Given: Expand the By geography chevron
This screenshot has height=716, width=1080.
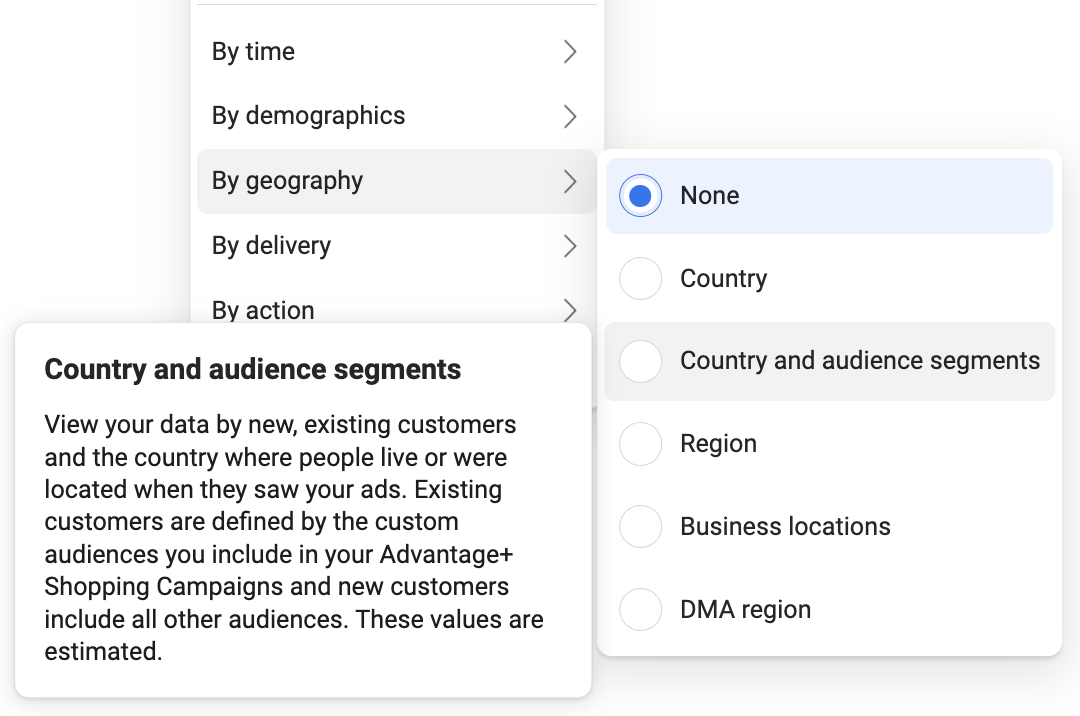Looking at the screenshot, I should coord(569,181).
